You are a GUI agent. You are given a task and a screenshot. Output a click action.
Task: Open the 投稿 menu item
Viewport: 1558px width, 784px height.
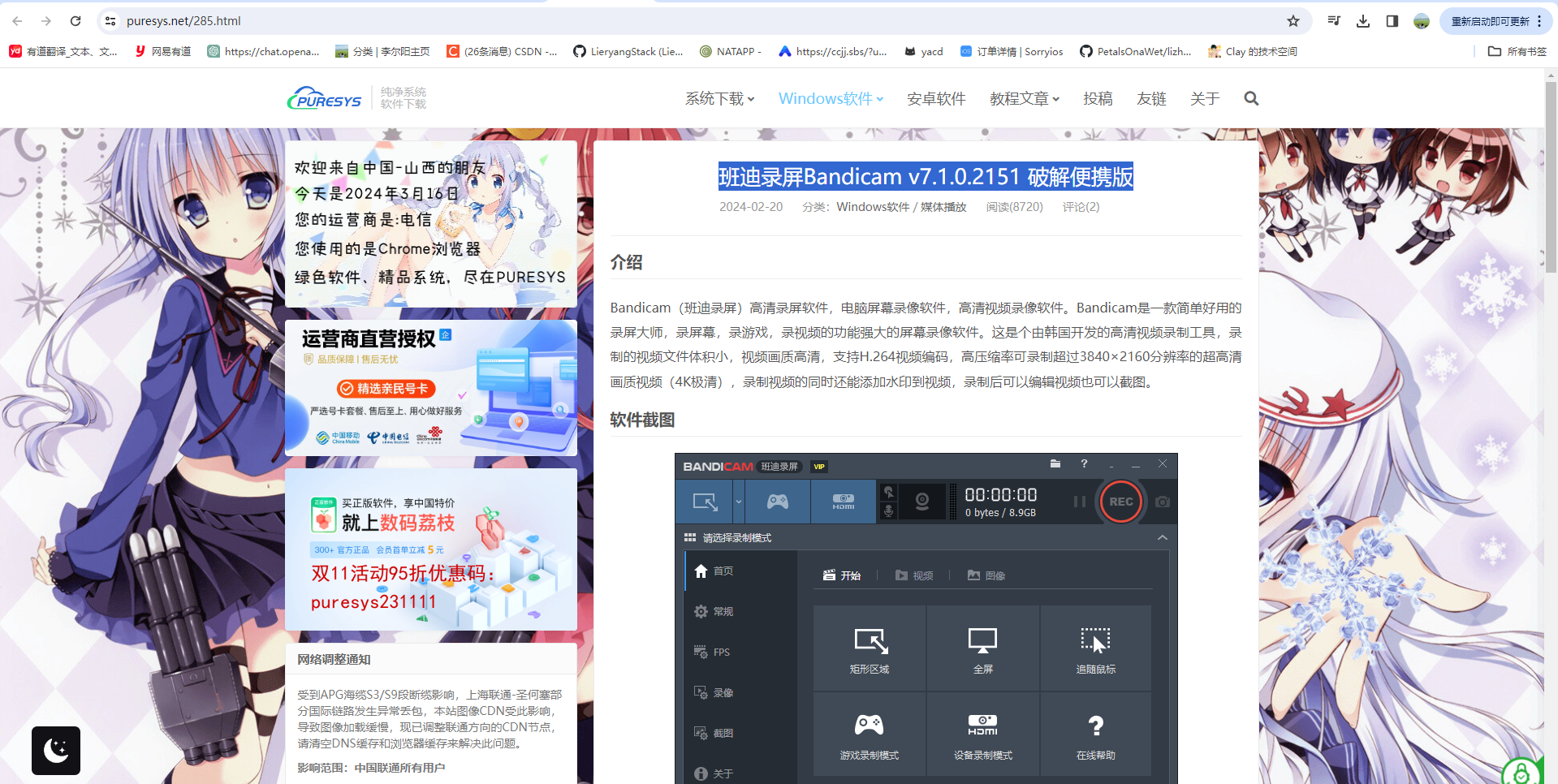pos(1098,98)
